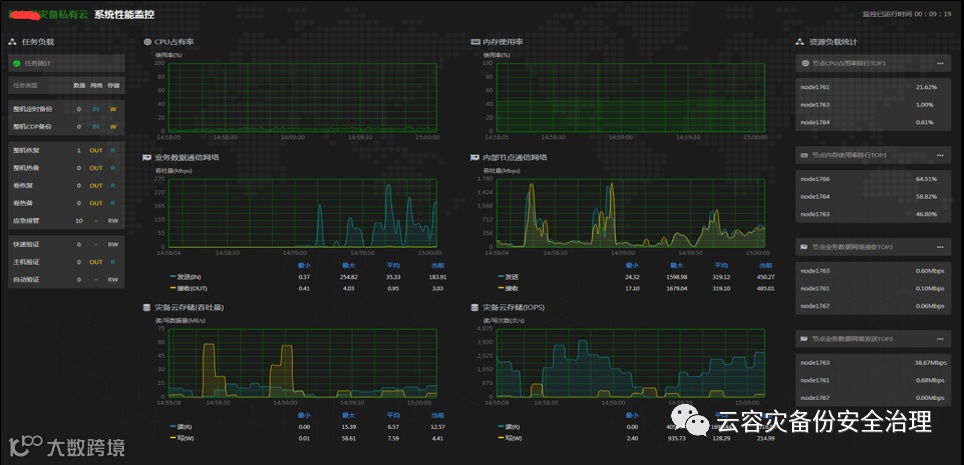
Task: Click the CPU占有率 chart icon
Action: click(x=147, y=42)
